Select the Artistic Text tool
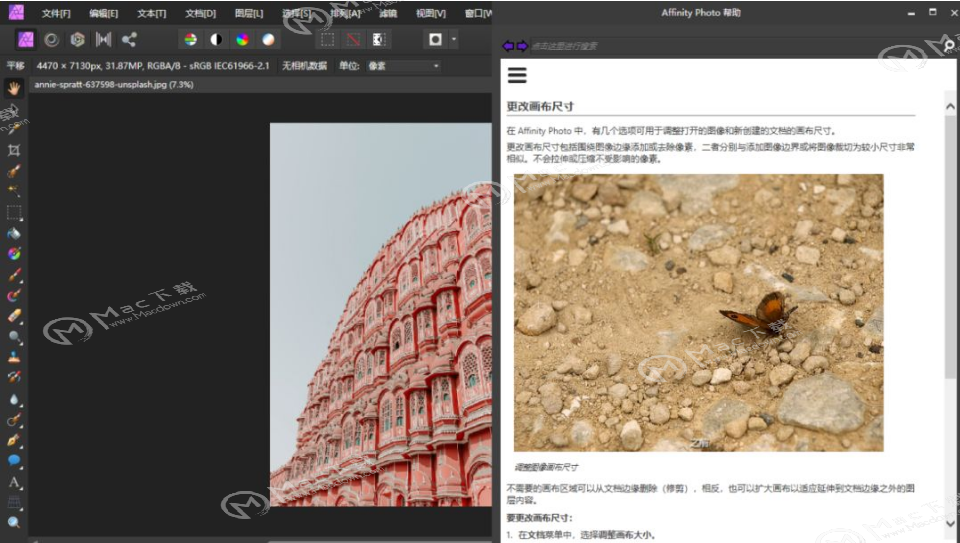 tap(13, 482)
